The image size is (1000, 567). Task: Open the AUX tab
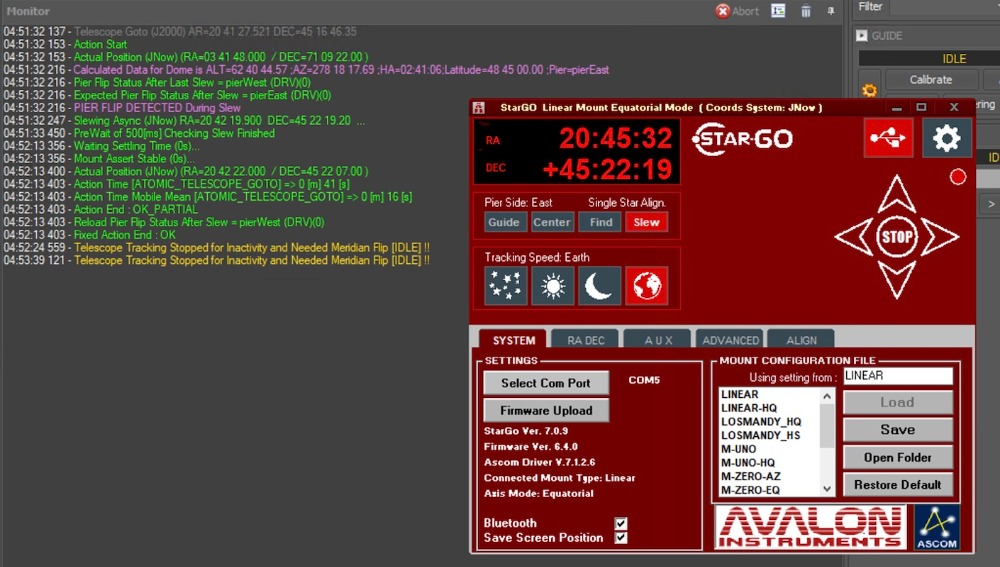658,340
